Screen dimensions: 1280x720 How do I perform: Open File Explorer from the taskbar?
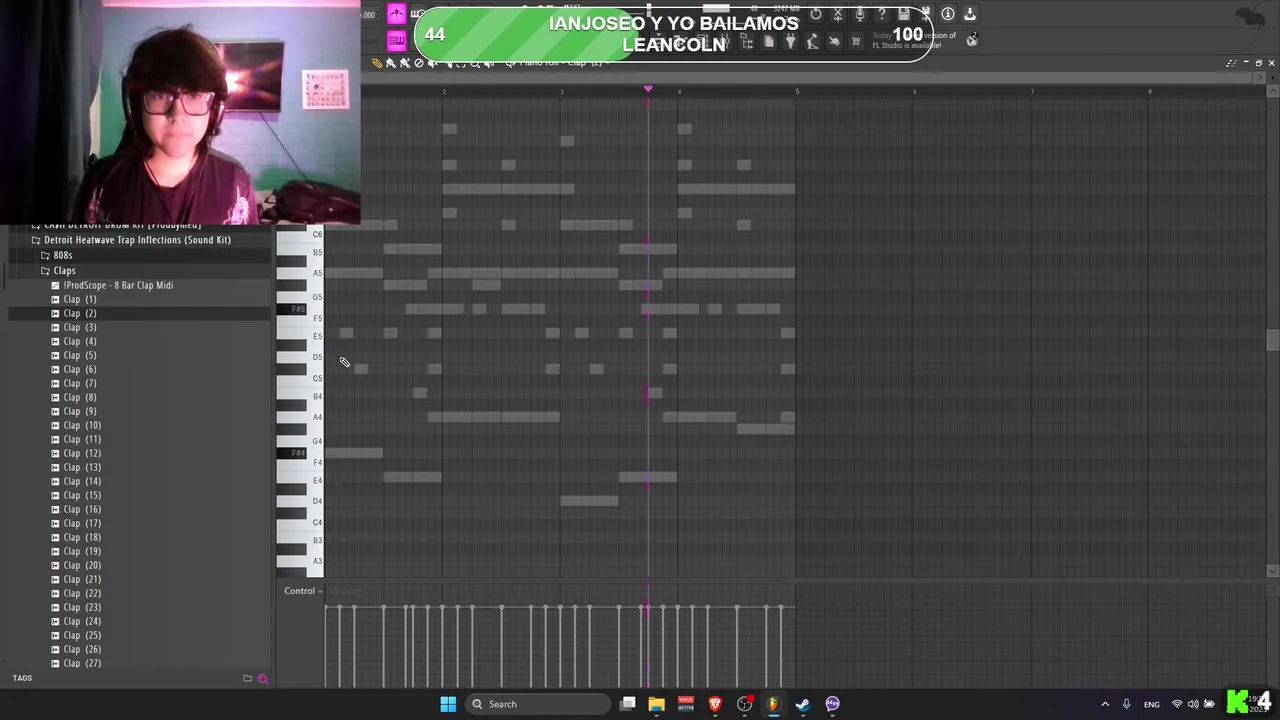656,704
